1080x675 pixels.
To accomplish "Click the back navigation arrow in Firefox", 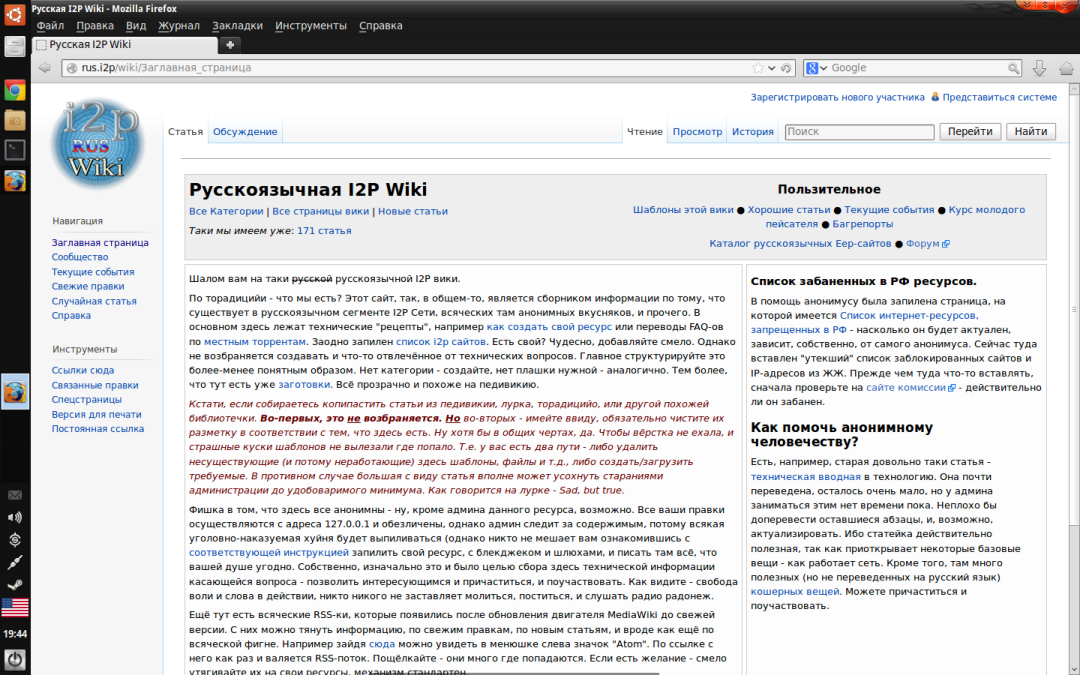I will click(x=45, y=68).
